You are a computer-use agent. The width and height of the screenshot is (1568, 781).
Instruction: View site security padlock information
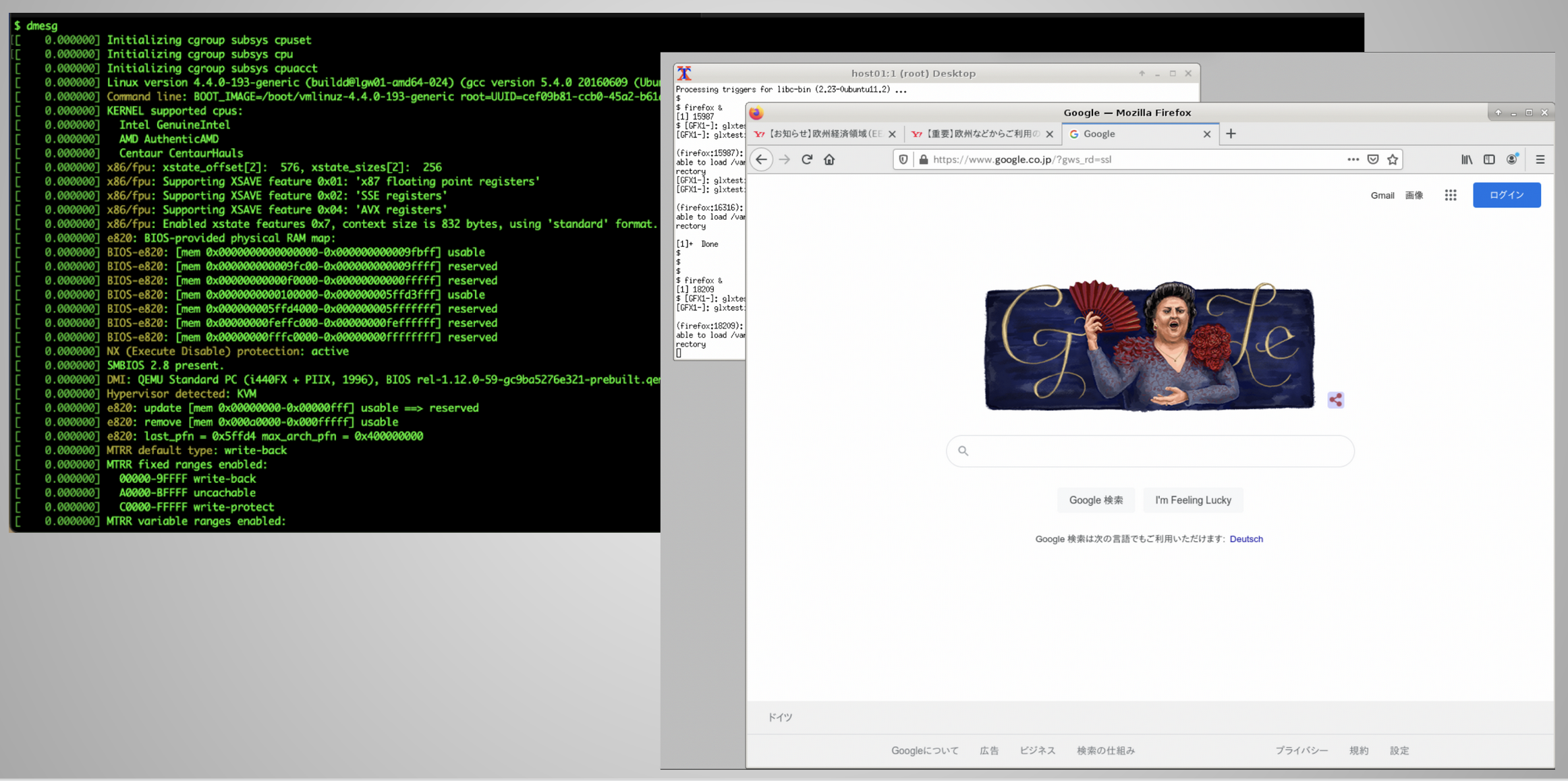pyautogui.click(x=923, y=160)
